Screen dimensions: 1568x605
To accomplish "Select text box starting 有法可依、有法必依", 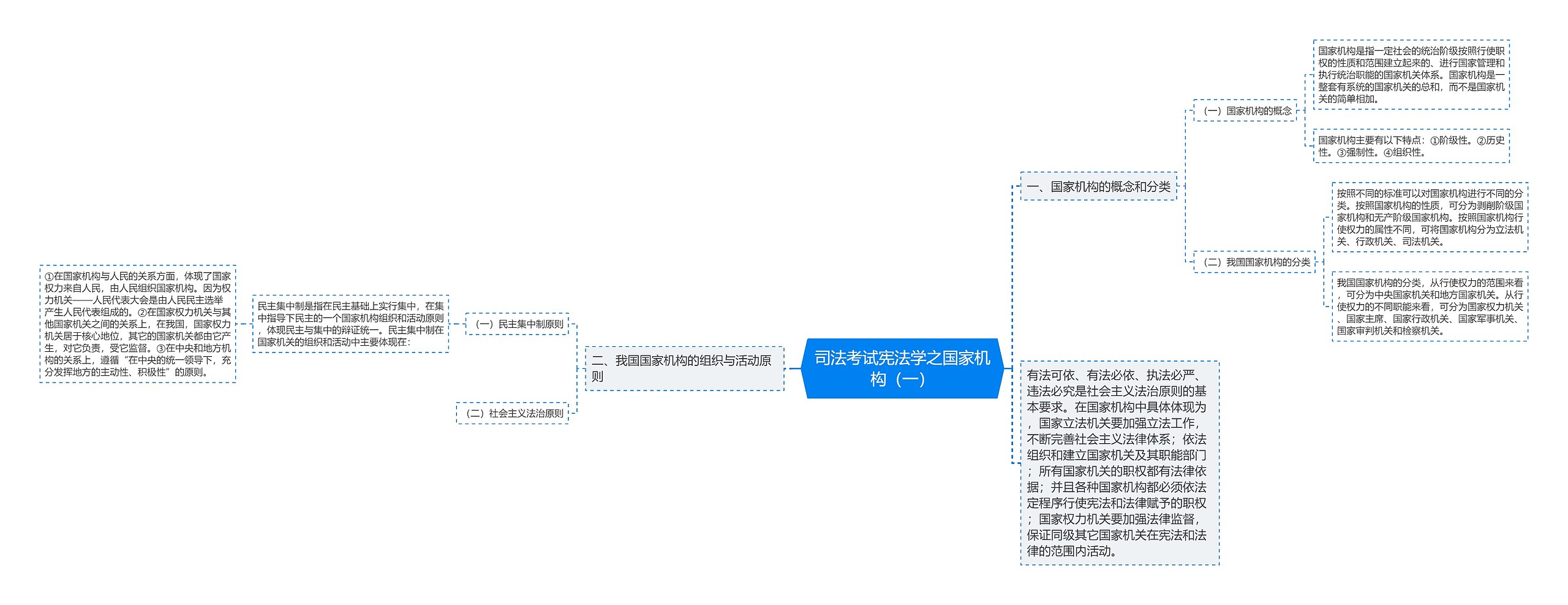I will click(1120, 463).
